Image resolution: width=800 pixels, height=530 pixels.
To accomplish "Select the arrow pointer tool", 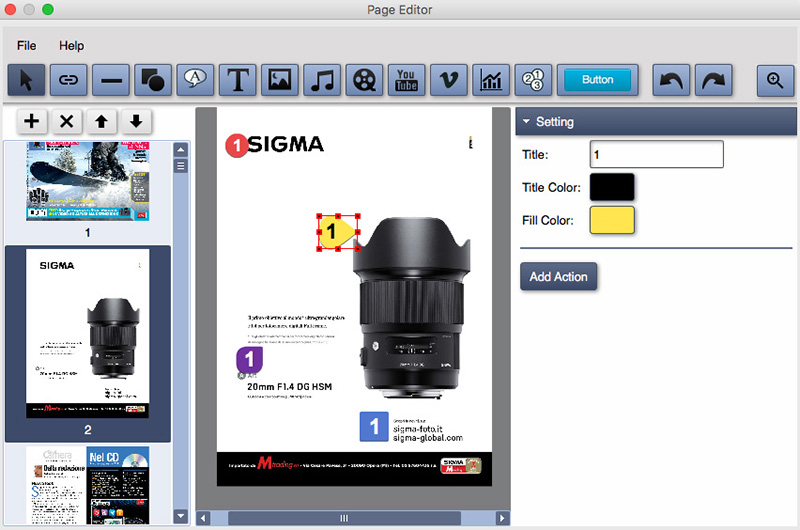I will point(27,80).
